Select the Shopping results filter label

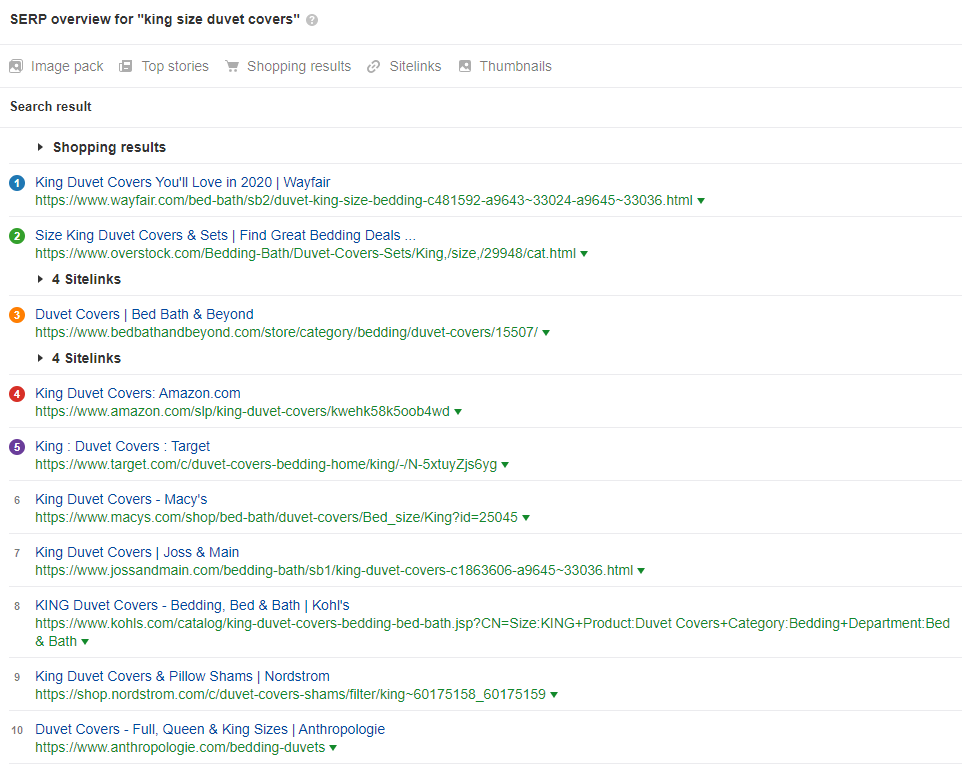299,66
